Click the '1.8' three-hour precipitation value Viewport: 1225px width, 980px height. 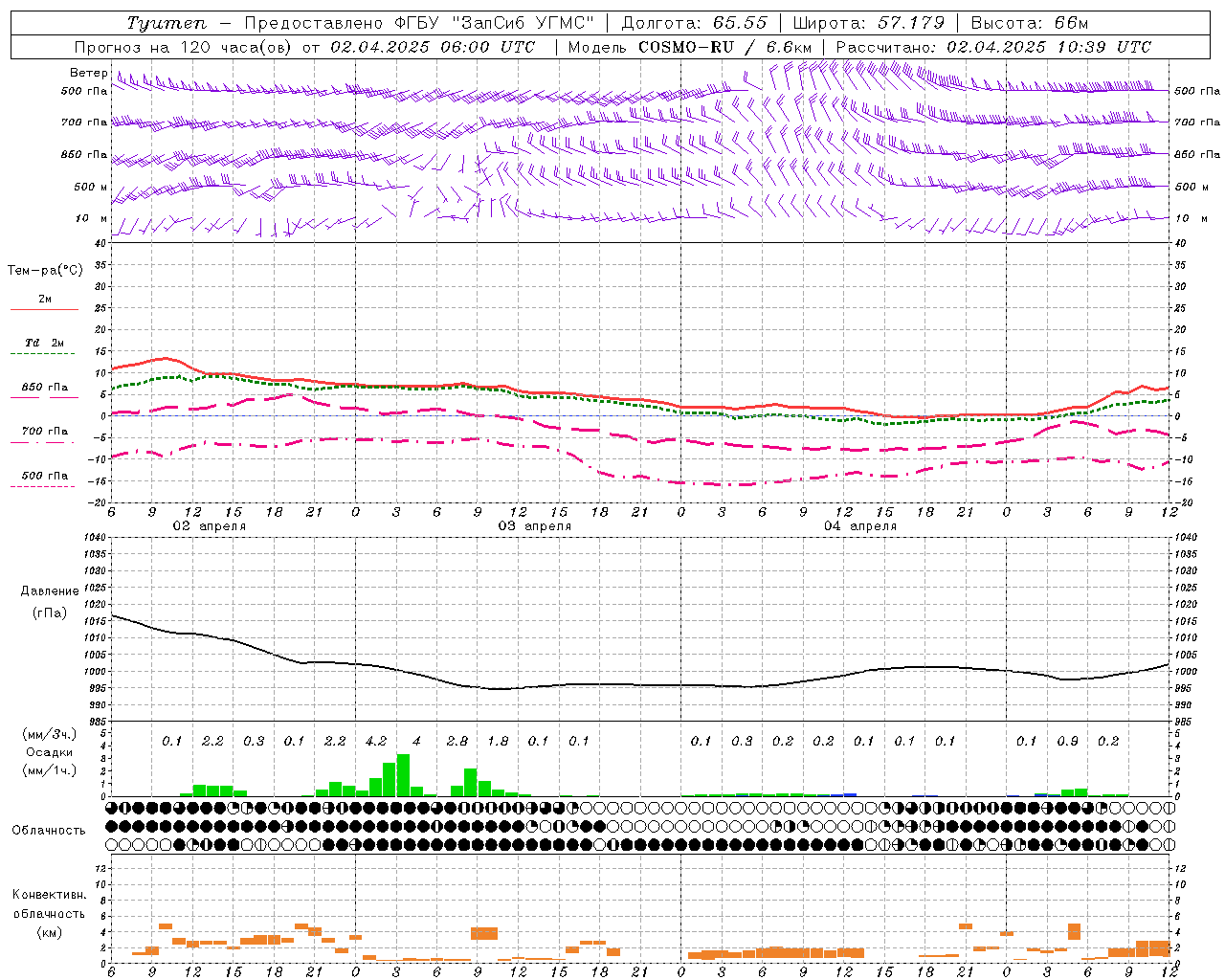click(498, 741)
